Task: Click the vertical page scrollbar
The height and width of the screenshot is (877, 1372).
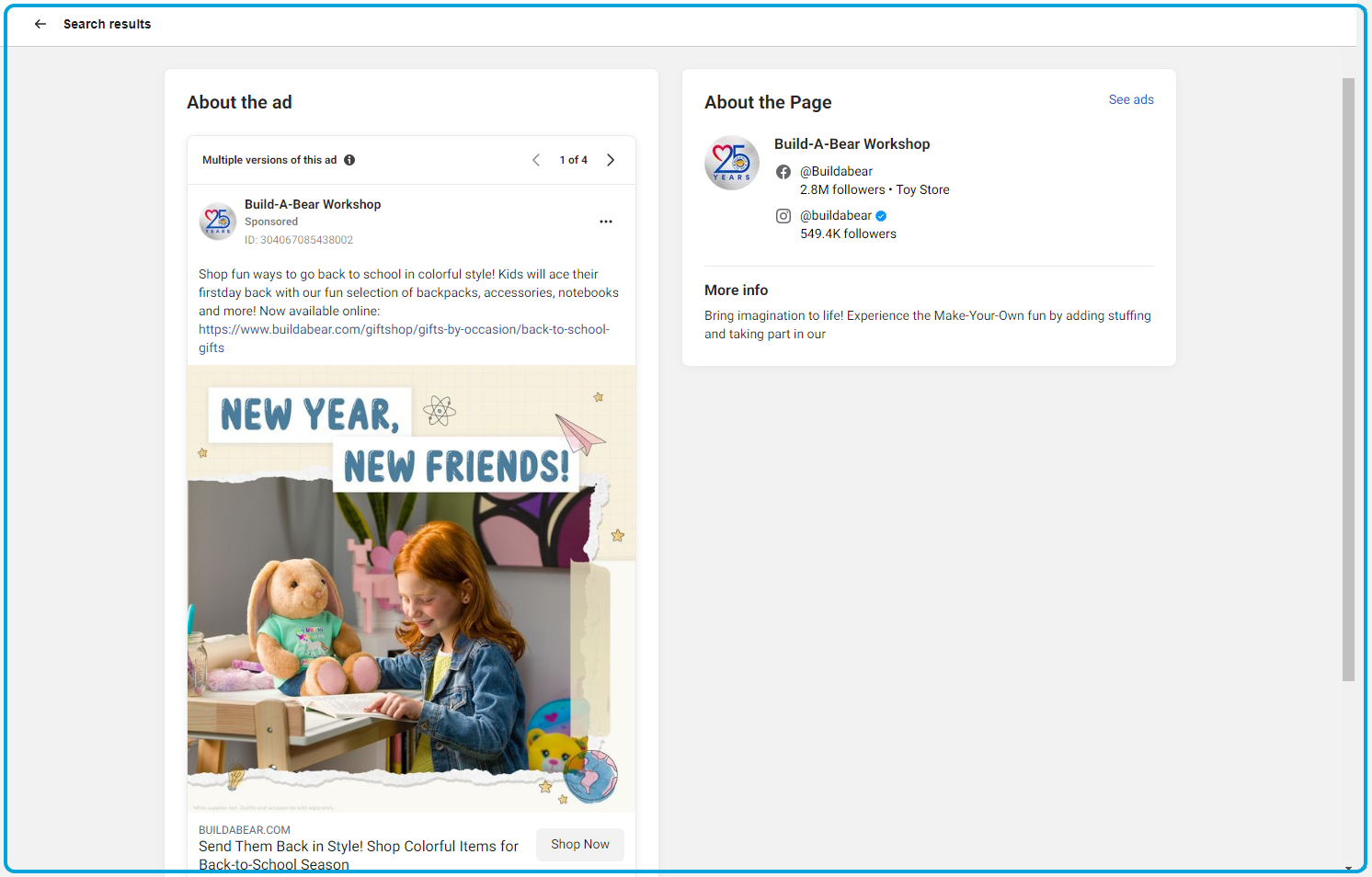Action: coord(1348,379)
